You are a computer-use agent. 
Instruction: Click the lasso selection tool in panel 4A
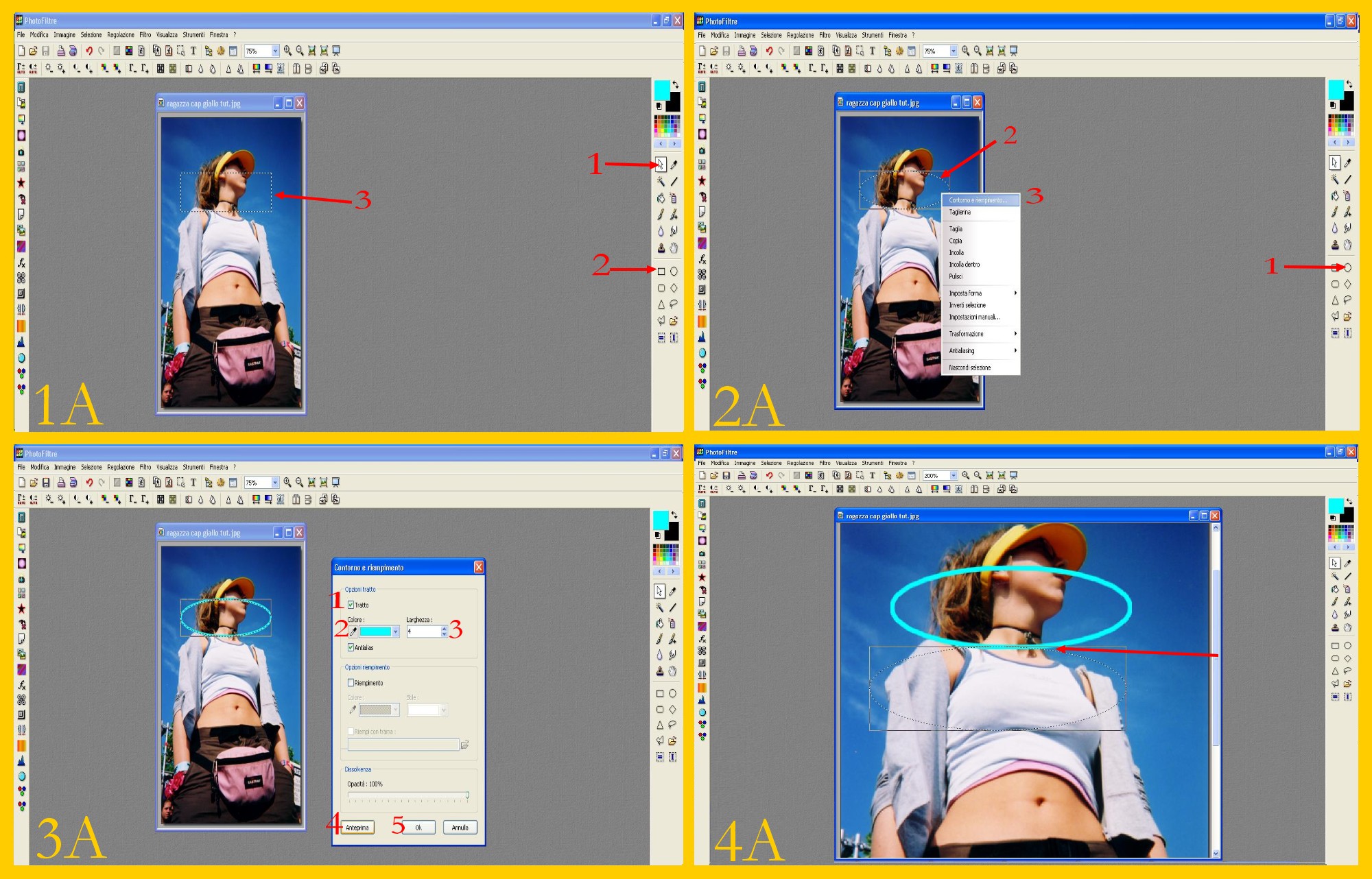tap(1347, 671)
